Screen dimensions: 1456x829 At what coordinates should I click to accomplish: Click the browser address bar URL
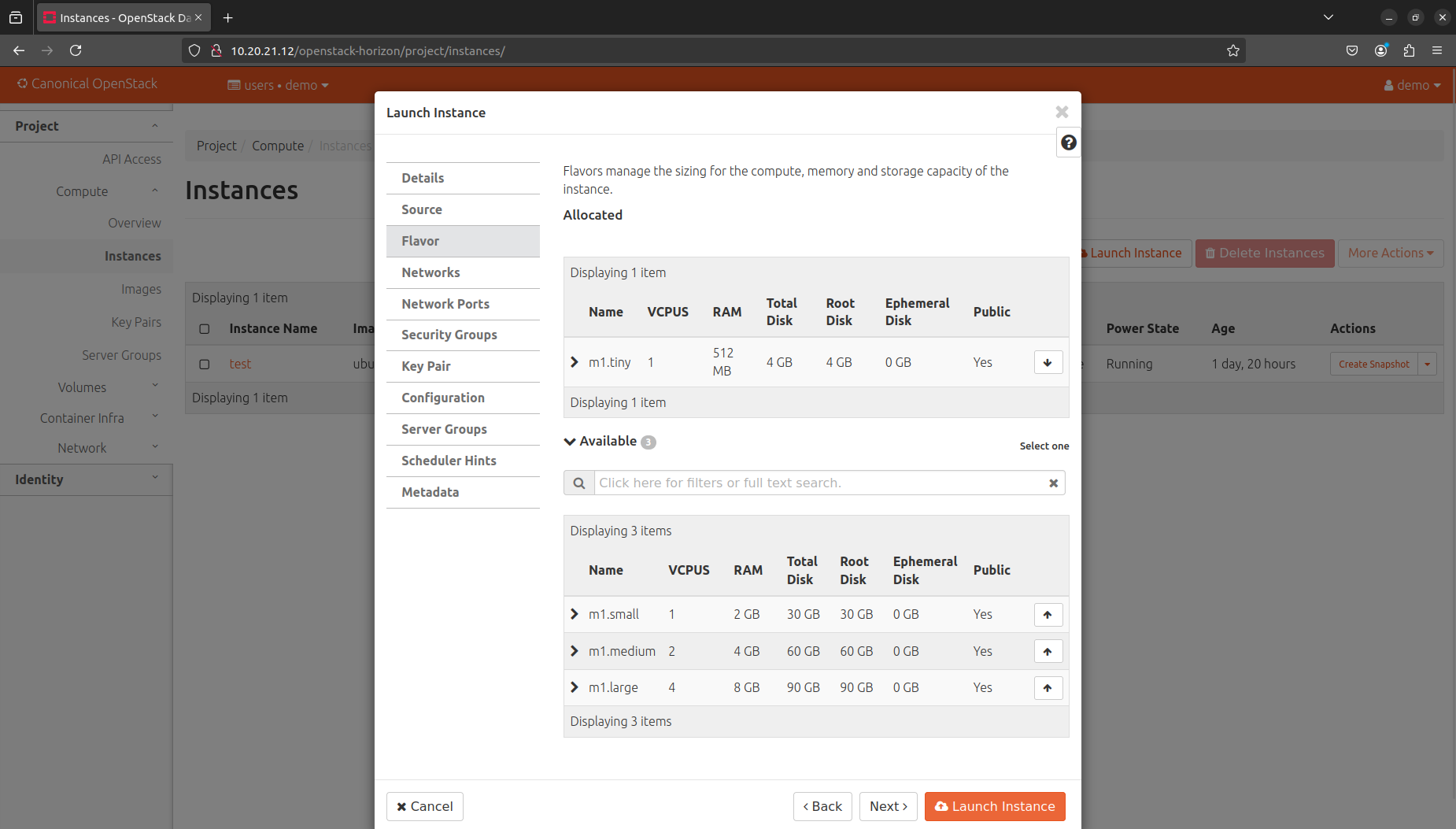(x=368, y=50)
